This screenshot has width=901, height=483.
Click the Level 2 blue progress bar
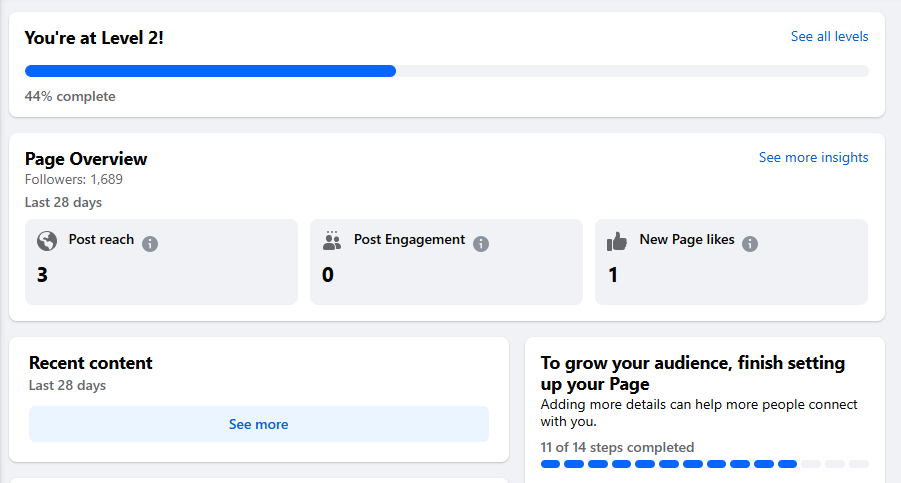pyautogui.click(x=210, y=71)
